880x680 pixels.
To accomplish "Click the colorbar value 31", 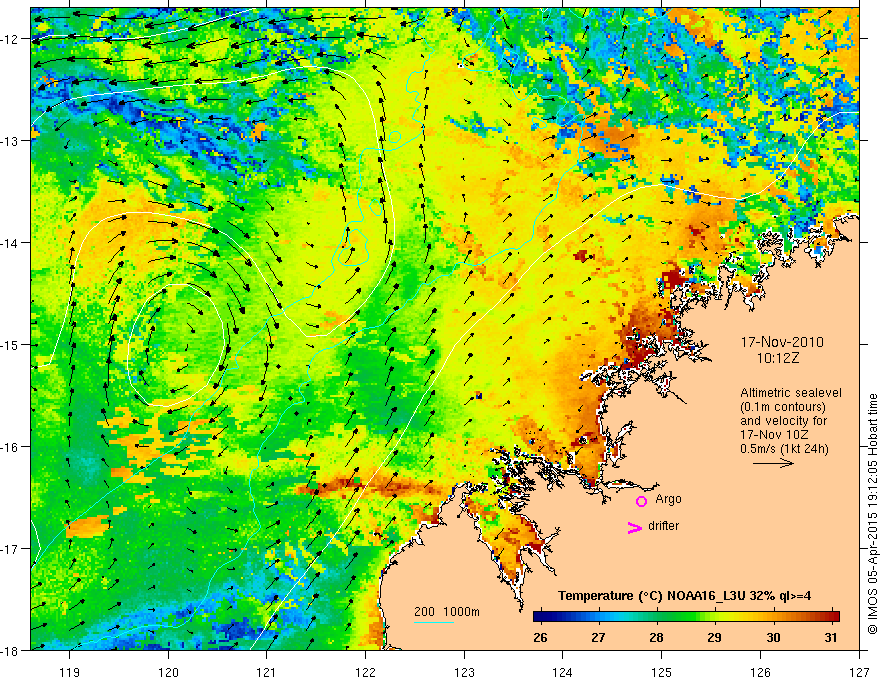I will (x=831, y=637).
